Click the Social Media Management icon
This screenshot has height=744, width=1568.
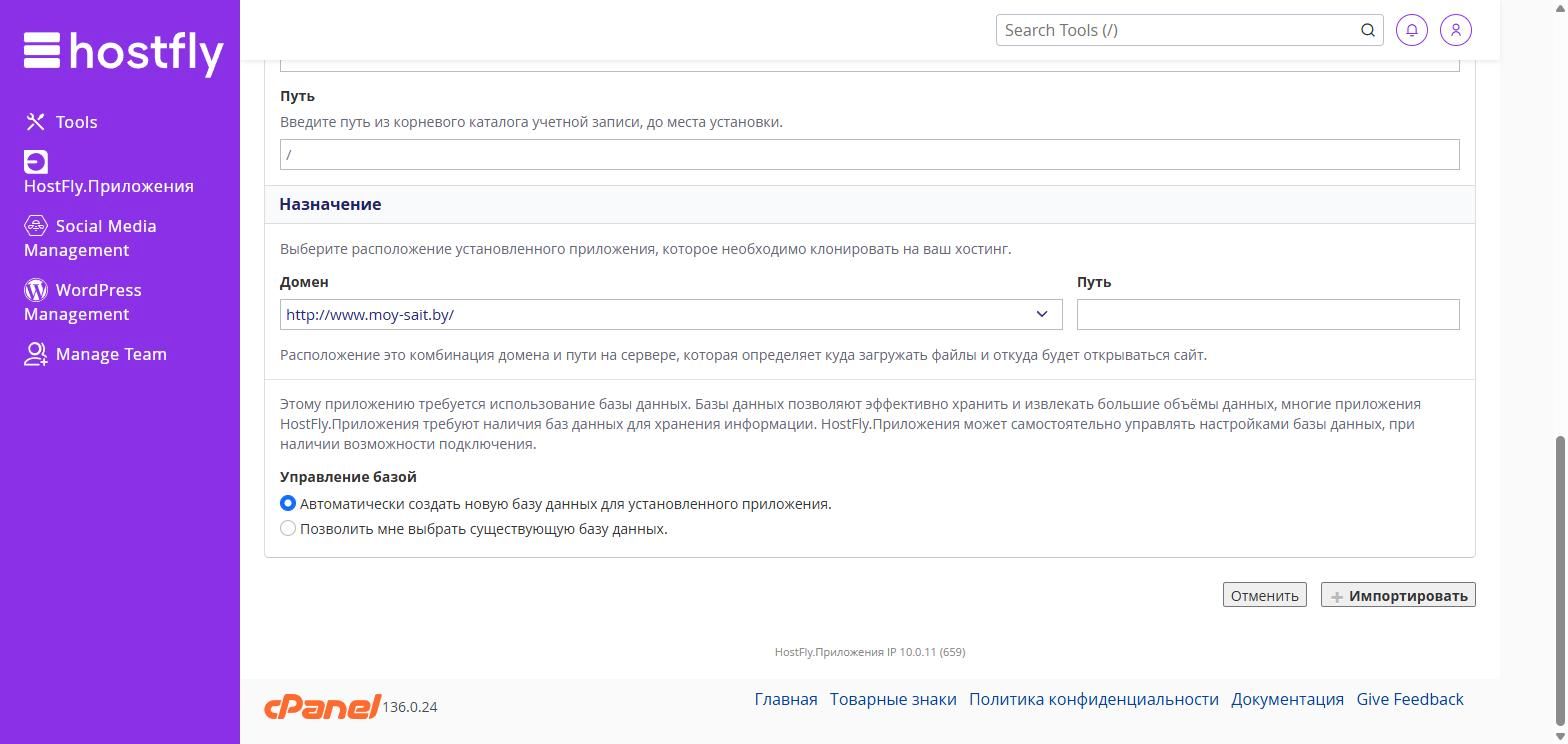click(x=36, y=226)
